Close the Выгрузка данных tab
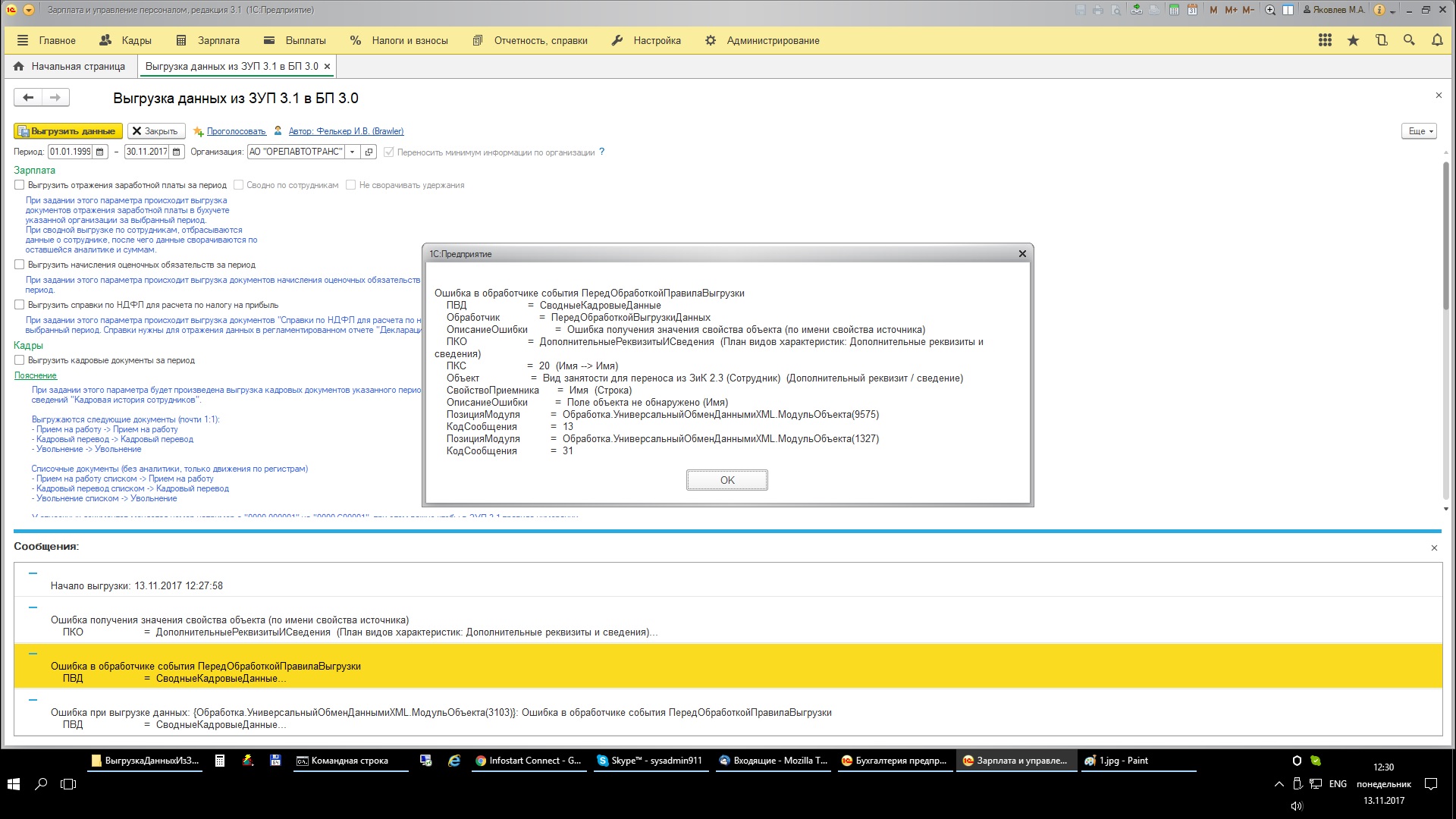 pyautogui.click(x=327, y=66)
